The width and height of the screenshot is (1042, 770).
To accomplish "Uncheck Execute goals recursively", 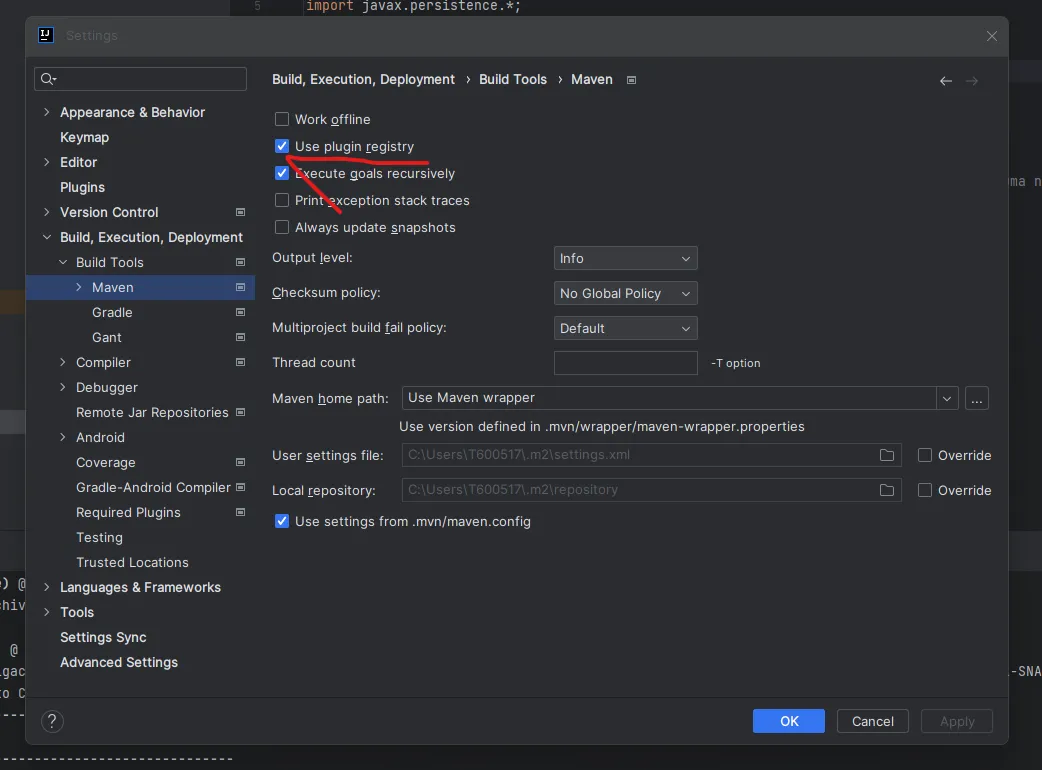I will click(282, 173).
